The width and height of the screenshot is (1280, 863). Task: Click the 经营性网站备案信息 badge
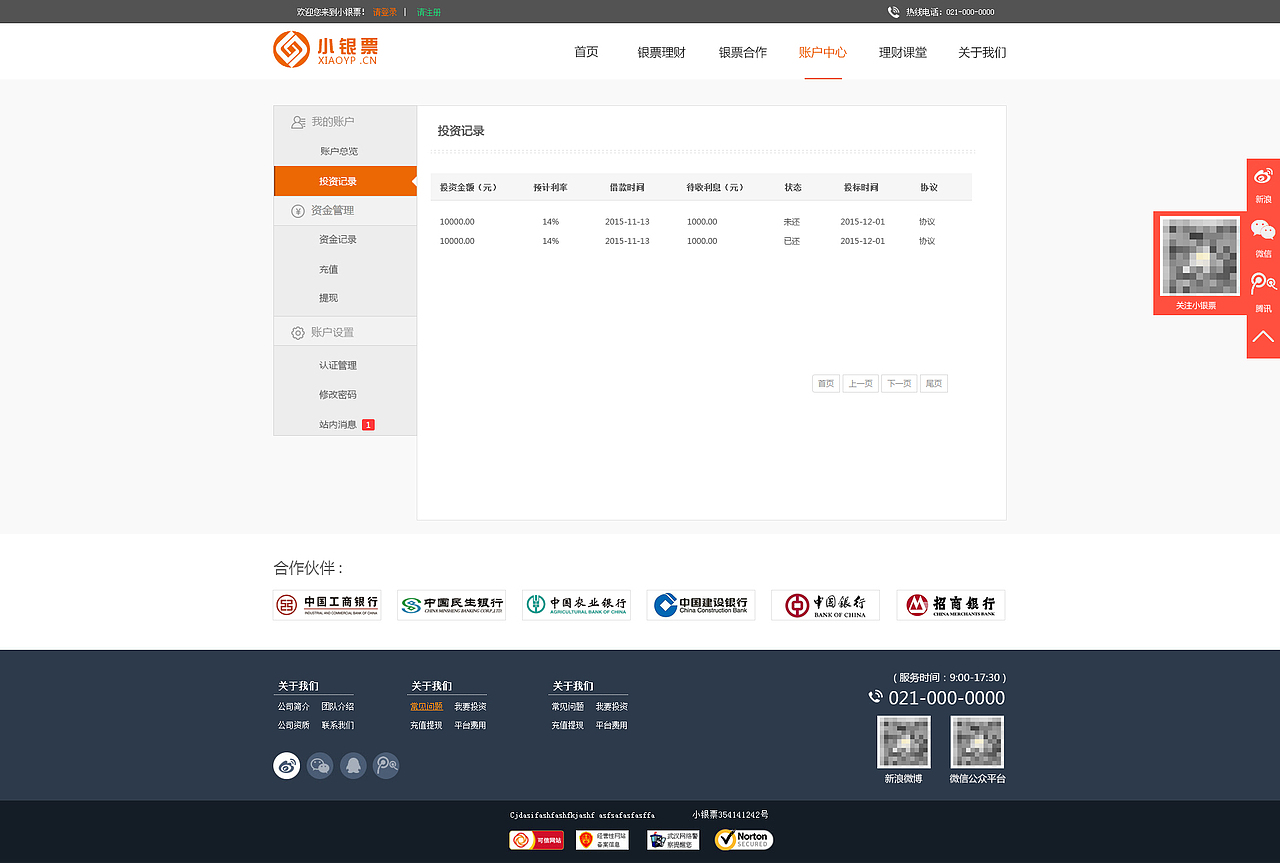click(602, 840)
